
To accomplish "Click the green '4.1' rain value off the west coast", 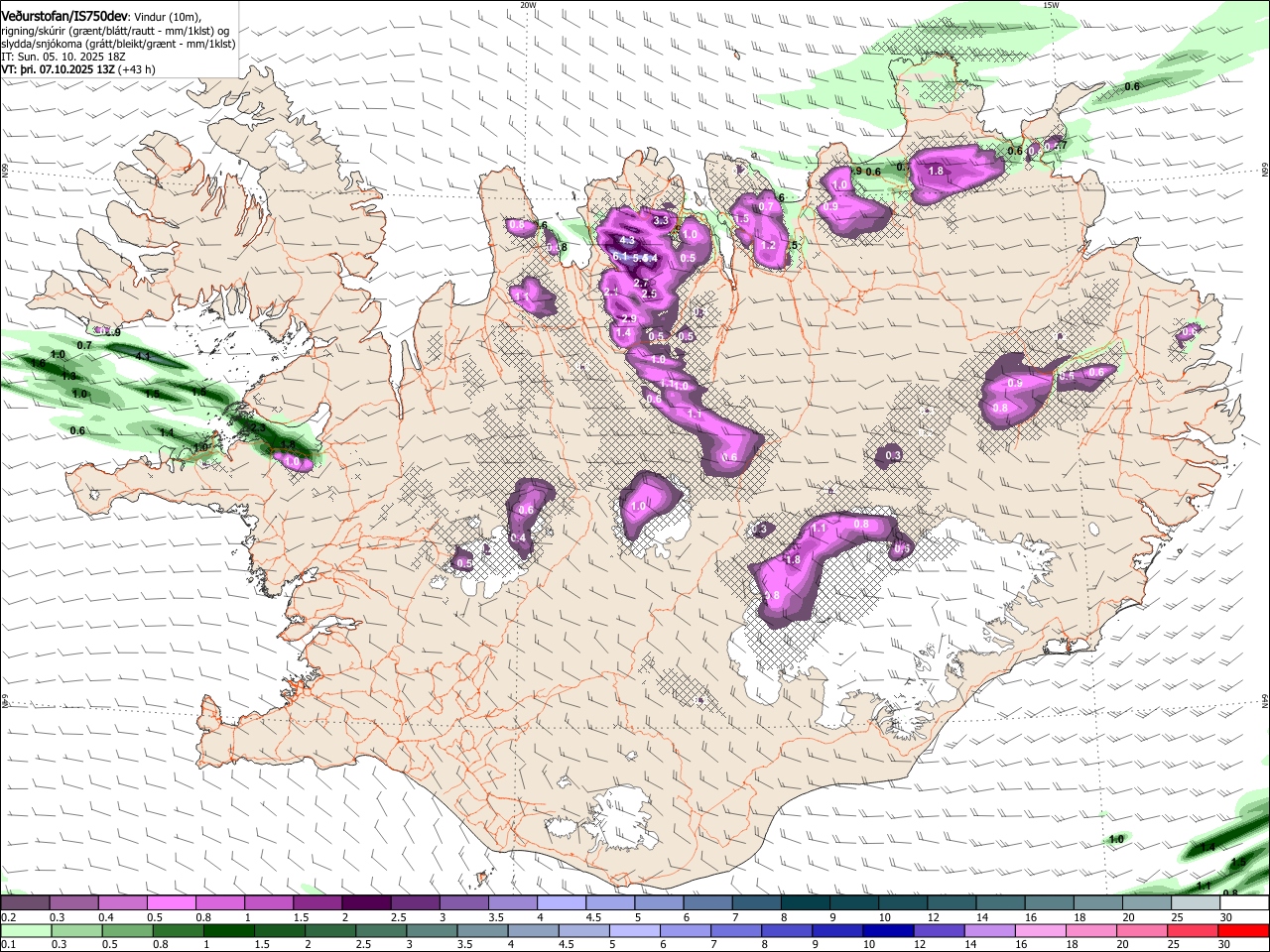I will click(143, 356).
